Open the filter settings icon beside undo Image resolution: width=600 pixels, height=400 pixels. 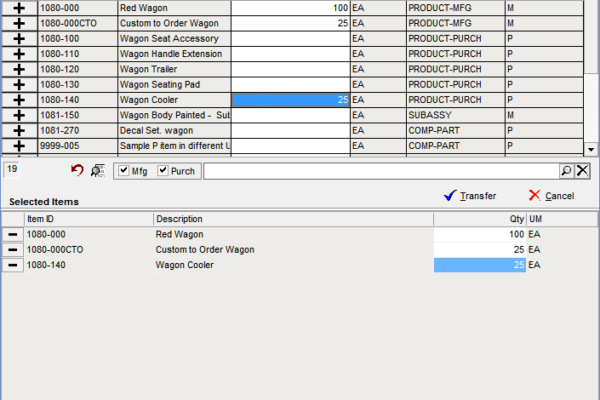click(x=98, y=171)
